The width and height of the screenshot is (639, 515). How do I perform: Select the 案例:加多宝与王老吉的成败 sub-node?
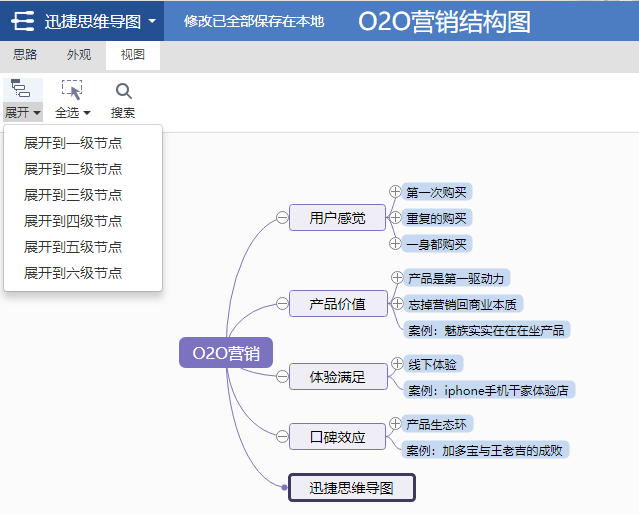point(485,450)
